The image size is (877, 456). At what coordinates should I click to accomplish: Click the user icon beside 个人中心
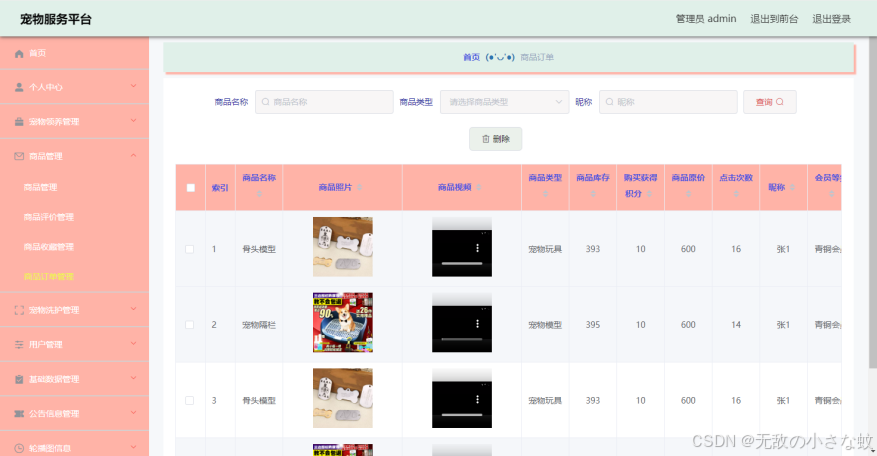pyautogui.click(x=19, y=87)
